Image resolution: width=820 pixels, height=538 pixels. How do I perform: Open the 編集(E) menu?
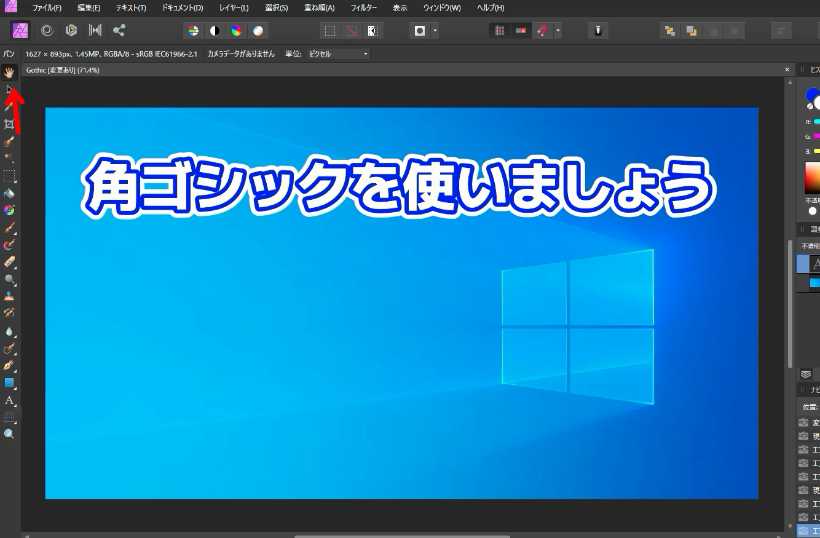point(88,8)
